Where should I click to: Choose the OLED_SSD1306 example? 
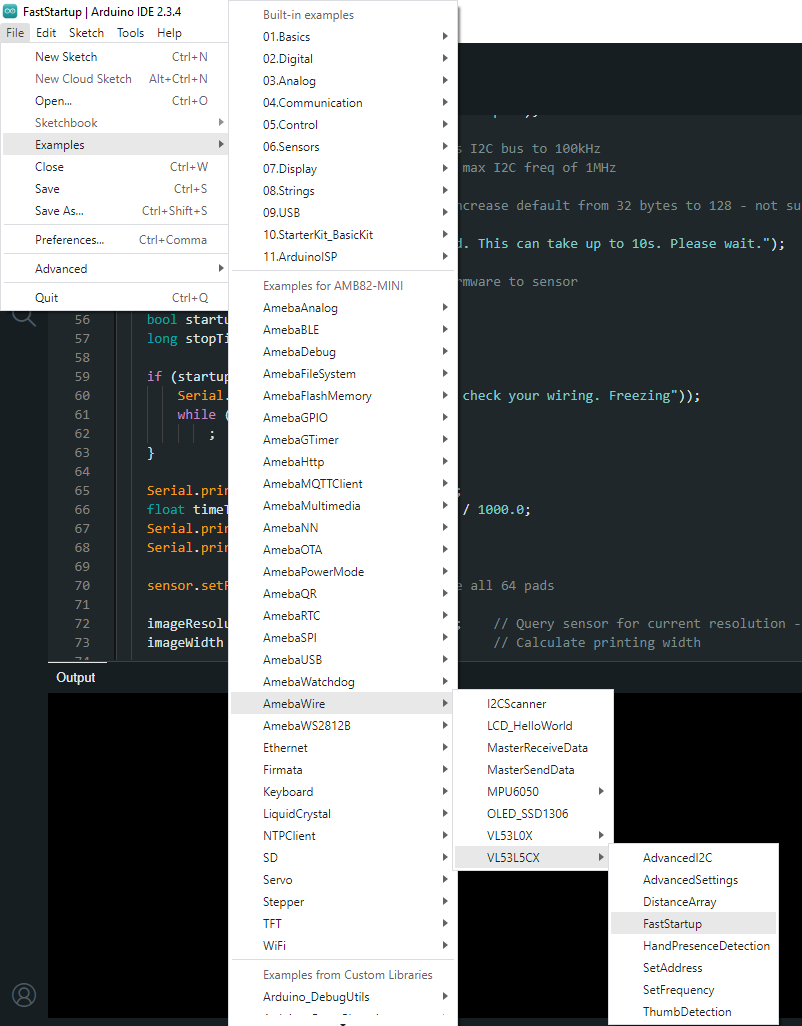[x=529, y=814]
